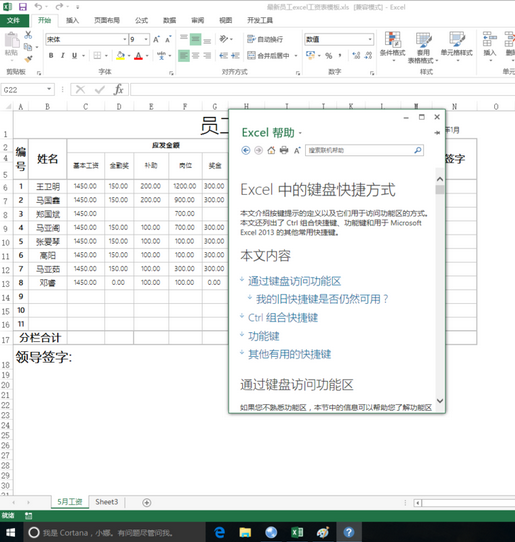Toggle Underline formatting
Image resolution: width=515 pixels, height=542 pixels.
pos(74,55)
